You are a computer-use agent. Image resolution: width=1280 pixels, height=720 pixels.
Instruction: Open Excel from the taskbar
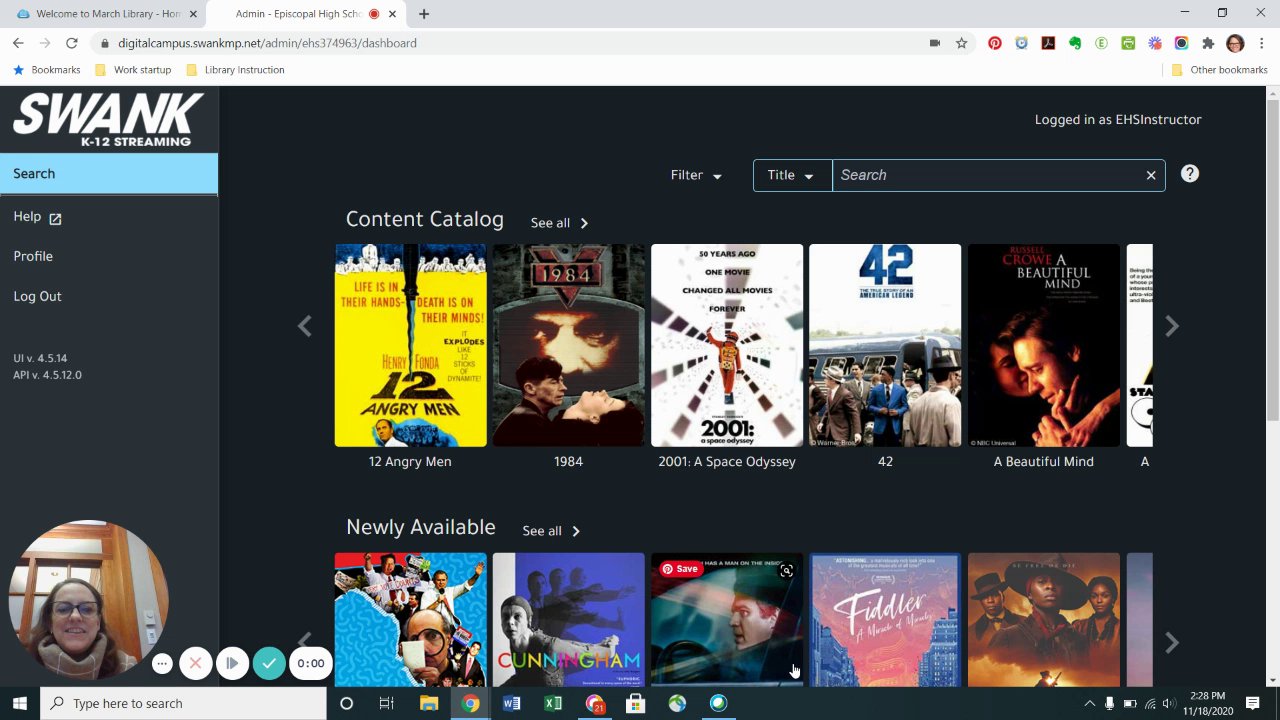point(553,703)
